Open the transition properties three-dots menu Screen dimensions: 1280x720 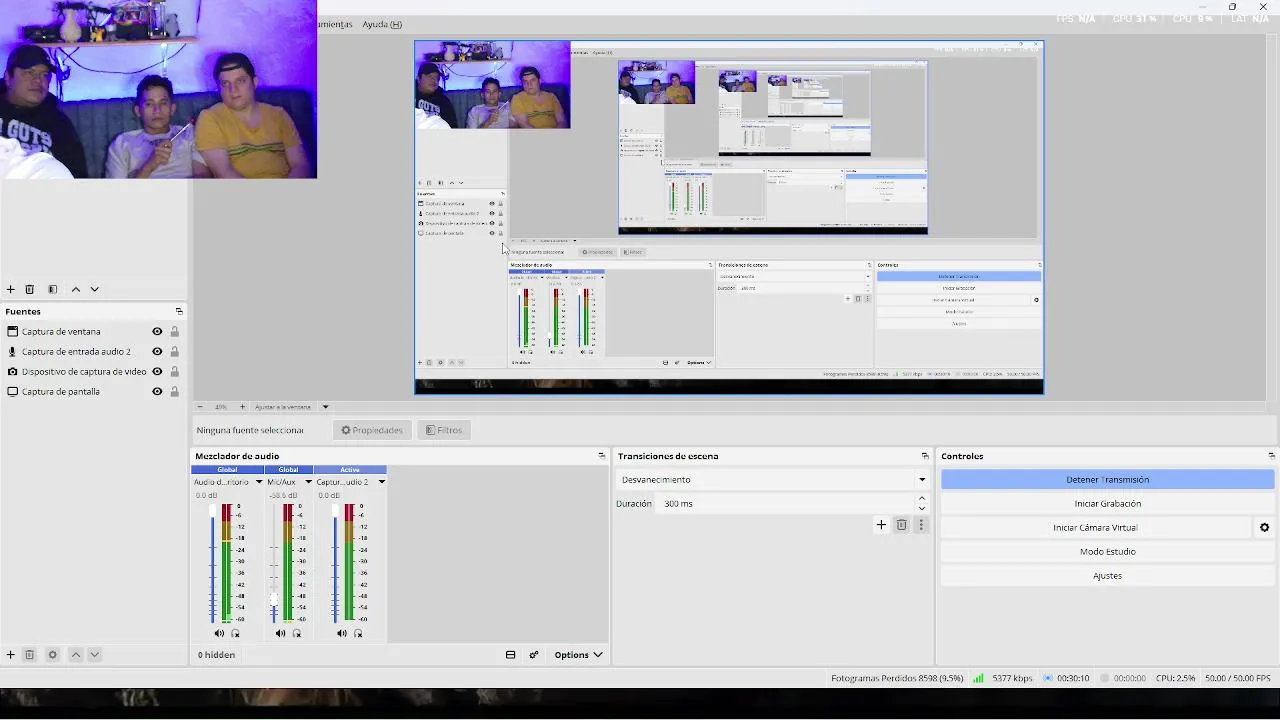tap(921, 525)
